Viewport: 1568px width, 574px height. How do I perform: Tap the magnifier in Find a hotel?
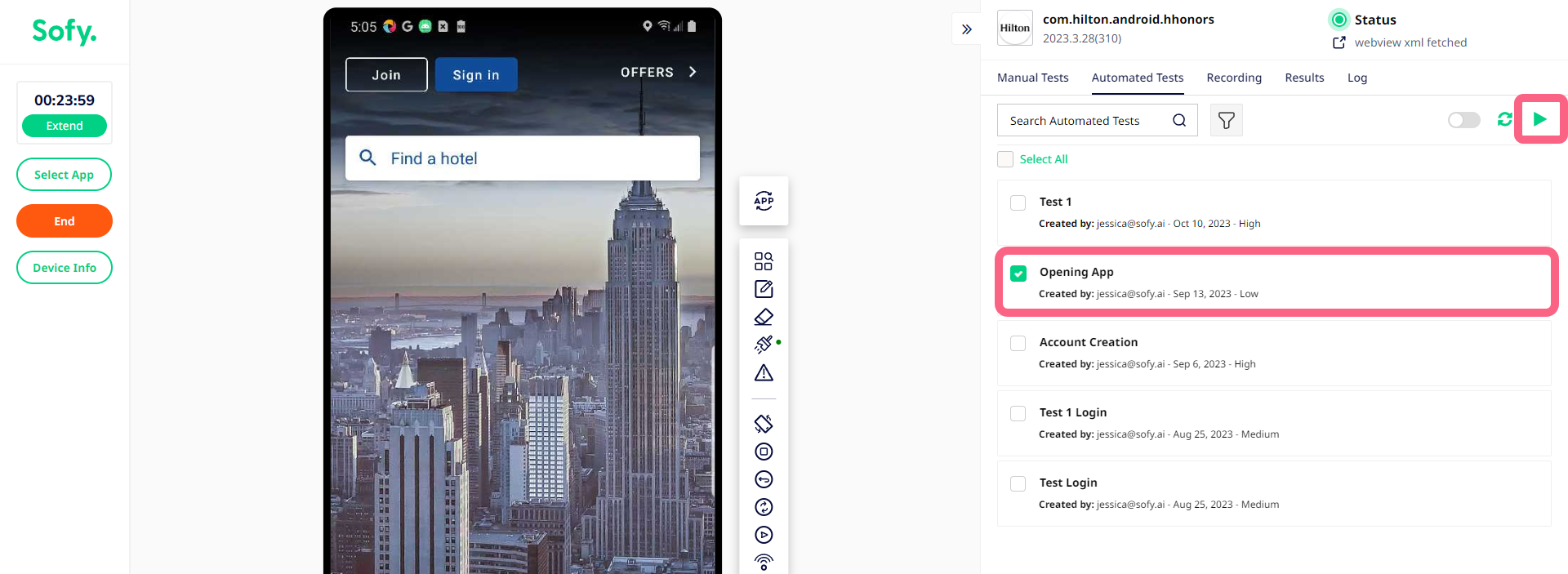tap(368, 158)
